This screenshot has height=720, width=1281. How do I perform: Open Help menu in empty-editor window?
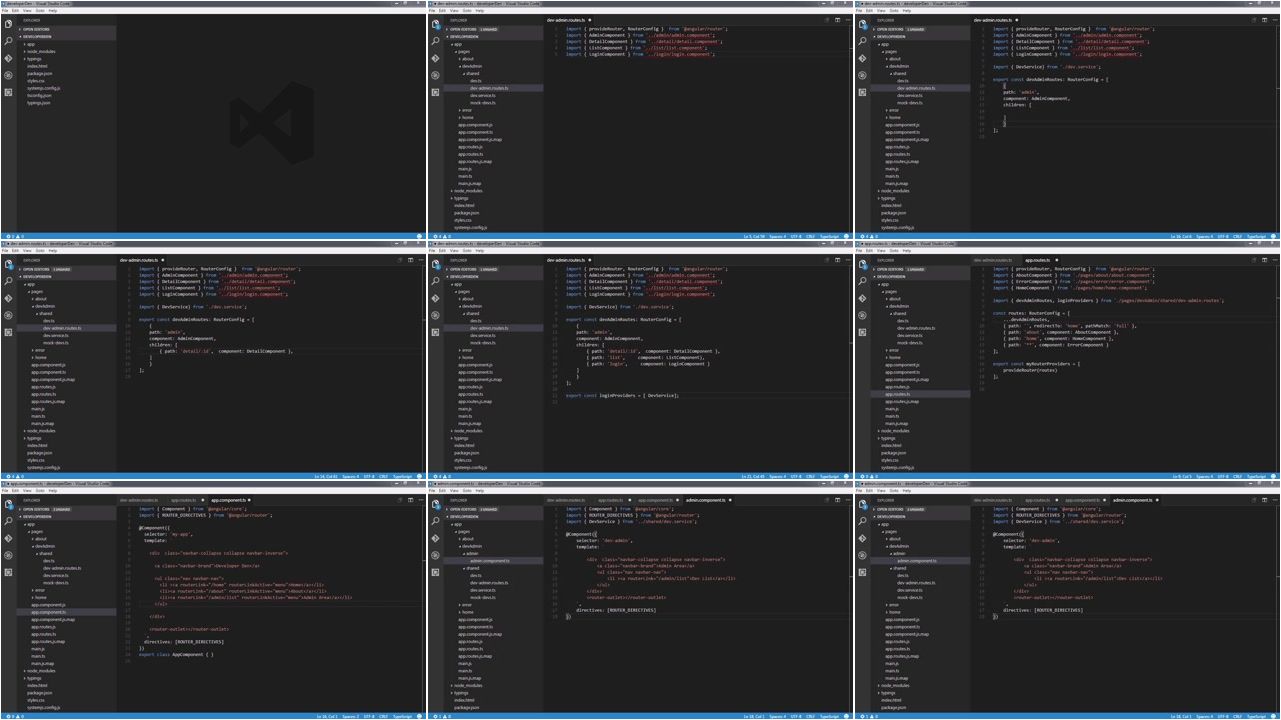pos(53,11)
